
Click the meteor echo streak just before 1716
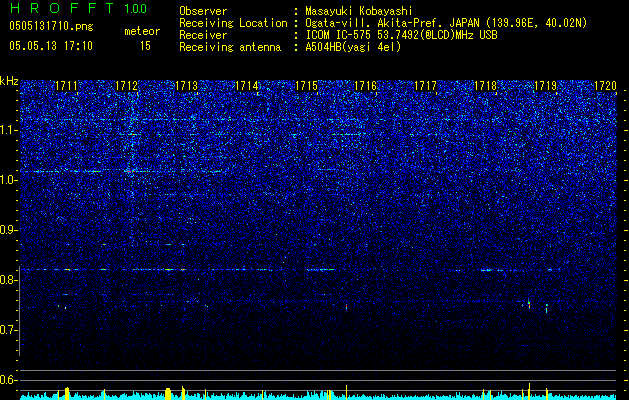click(x=347, y=307)
